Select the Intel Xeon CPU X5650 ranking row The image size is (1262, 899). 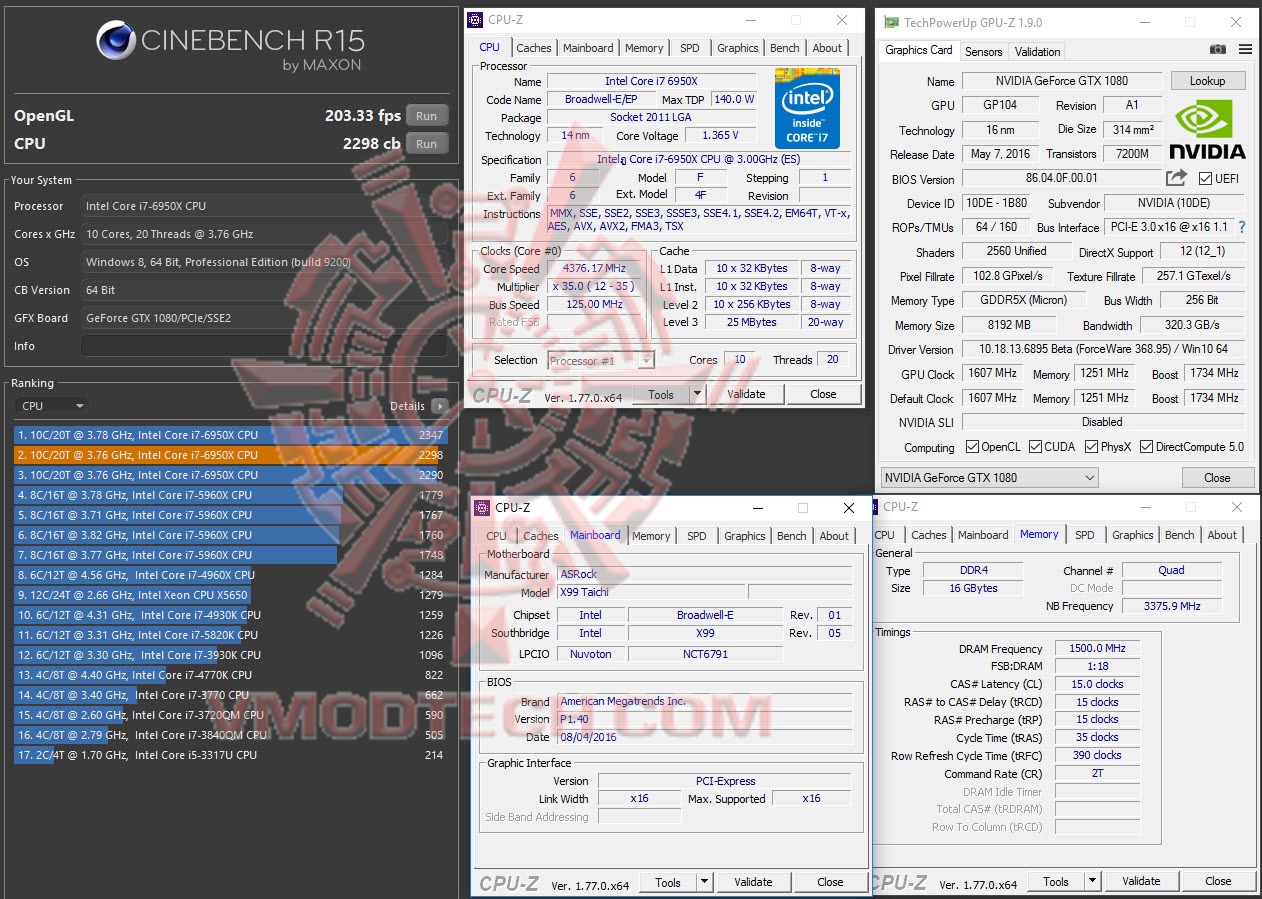[x=231, y=595]
